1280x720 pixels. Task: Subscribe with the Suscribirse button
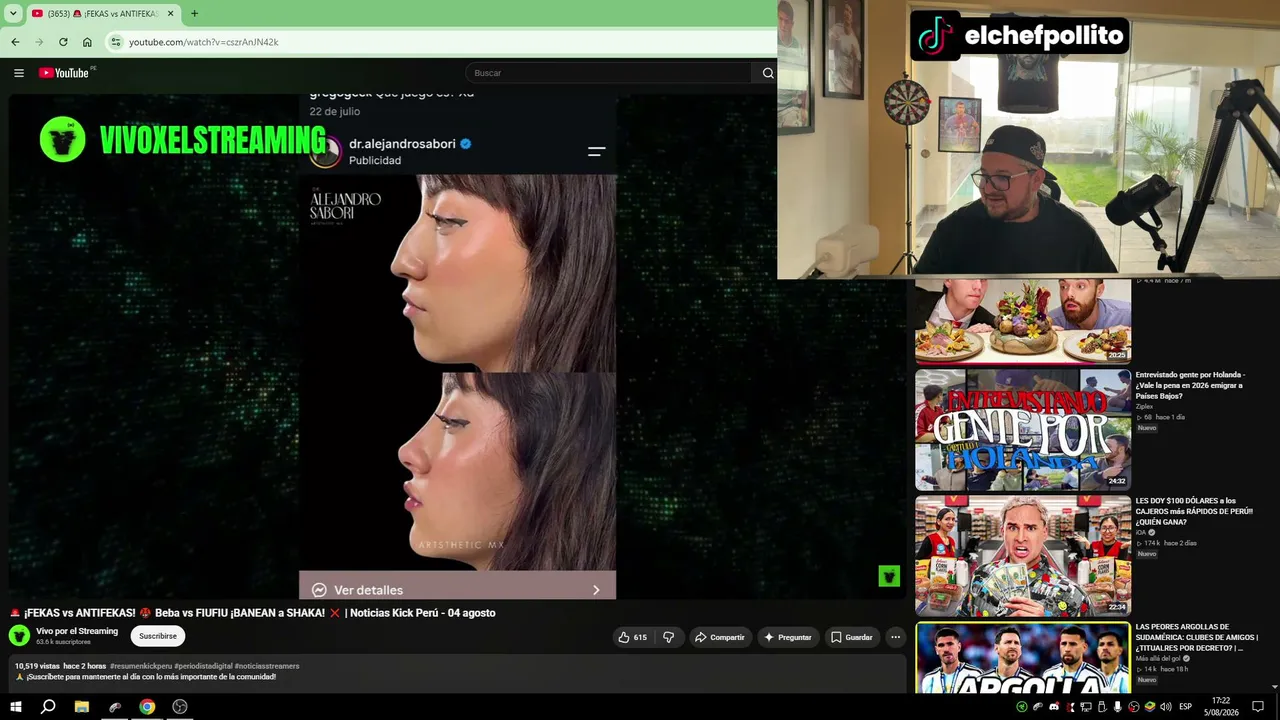[x=158, y=636]
